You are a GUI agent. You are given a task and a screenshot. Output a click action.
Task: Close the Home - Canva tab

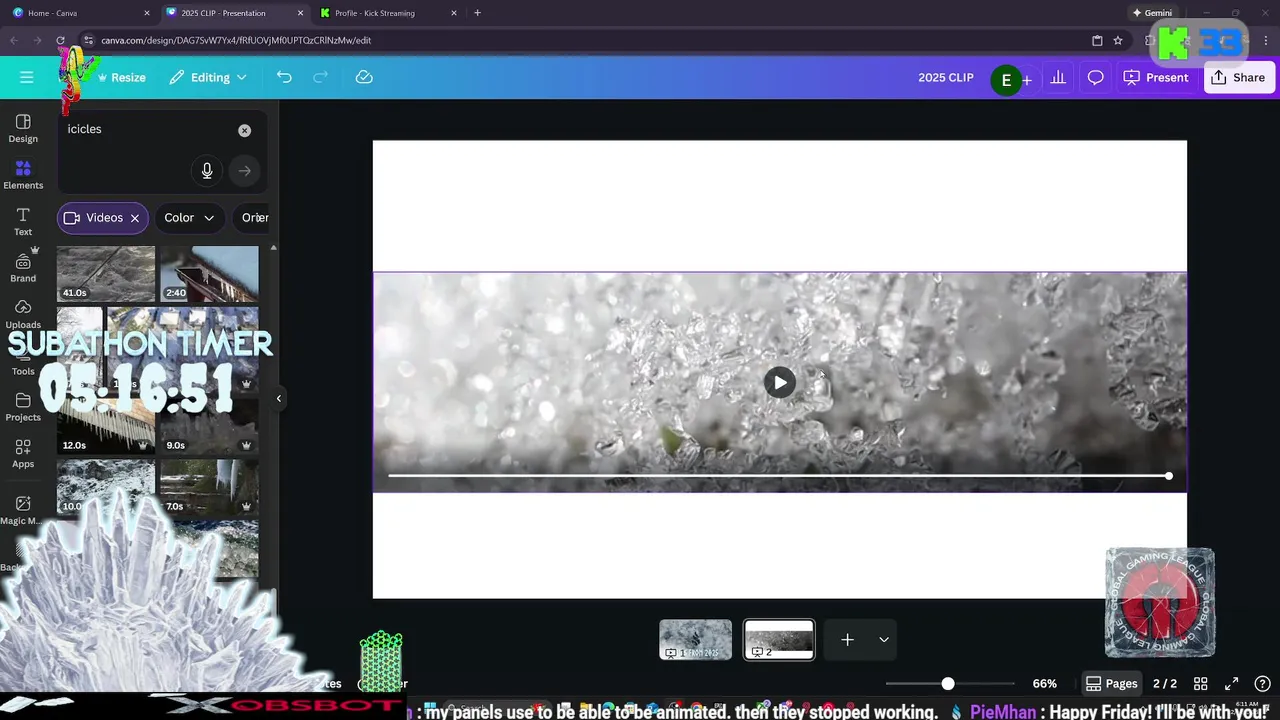click(x=147, y=13)
